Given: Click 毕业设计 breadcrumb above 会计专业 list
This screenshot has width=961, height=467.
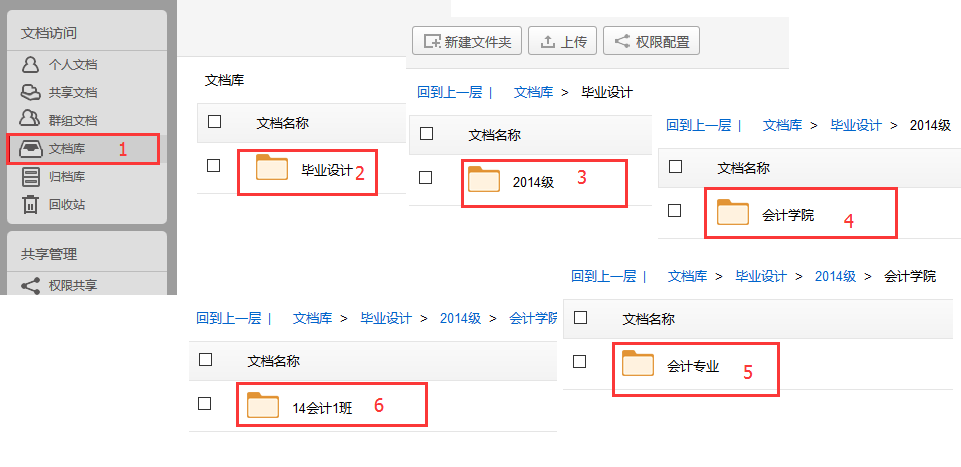Looking at the screenshot, I should [760, 276].
